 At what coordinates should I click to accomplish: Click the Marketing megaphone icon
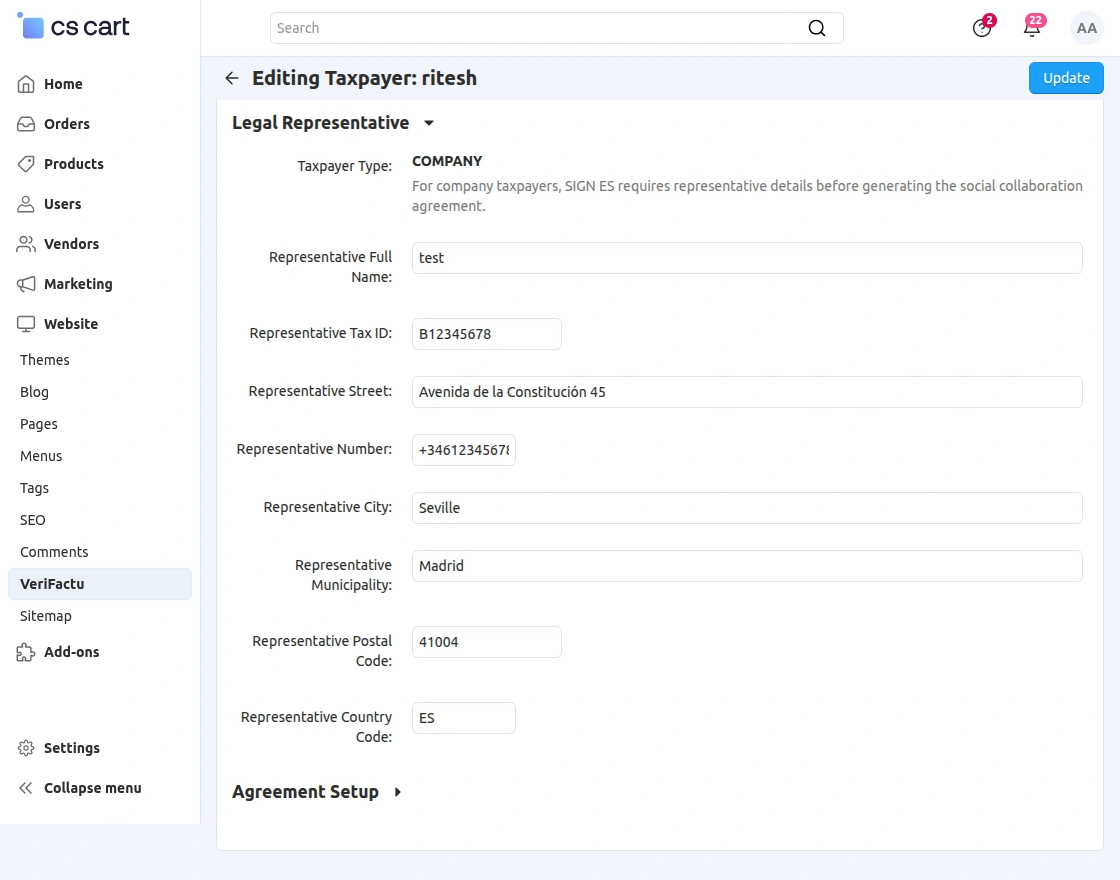26,284
